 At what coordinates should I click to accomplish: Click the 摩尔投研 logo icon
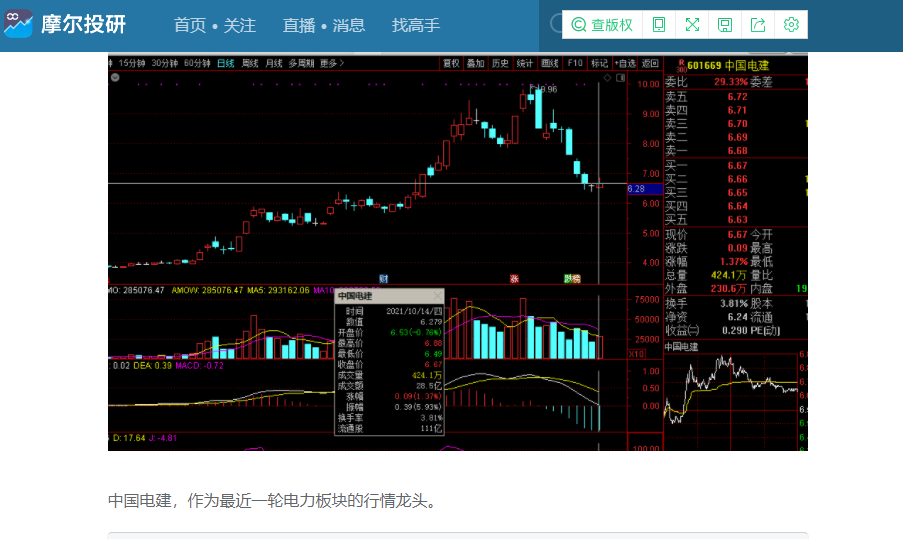coord(18,24)
